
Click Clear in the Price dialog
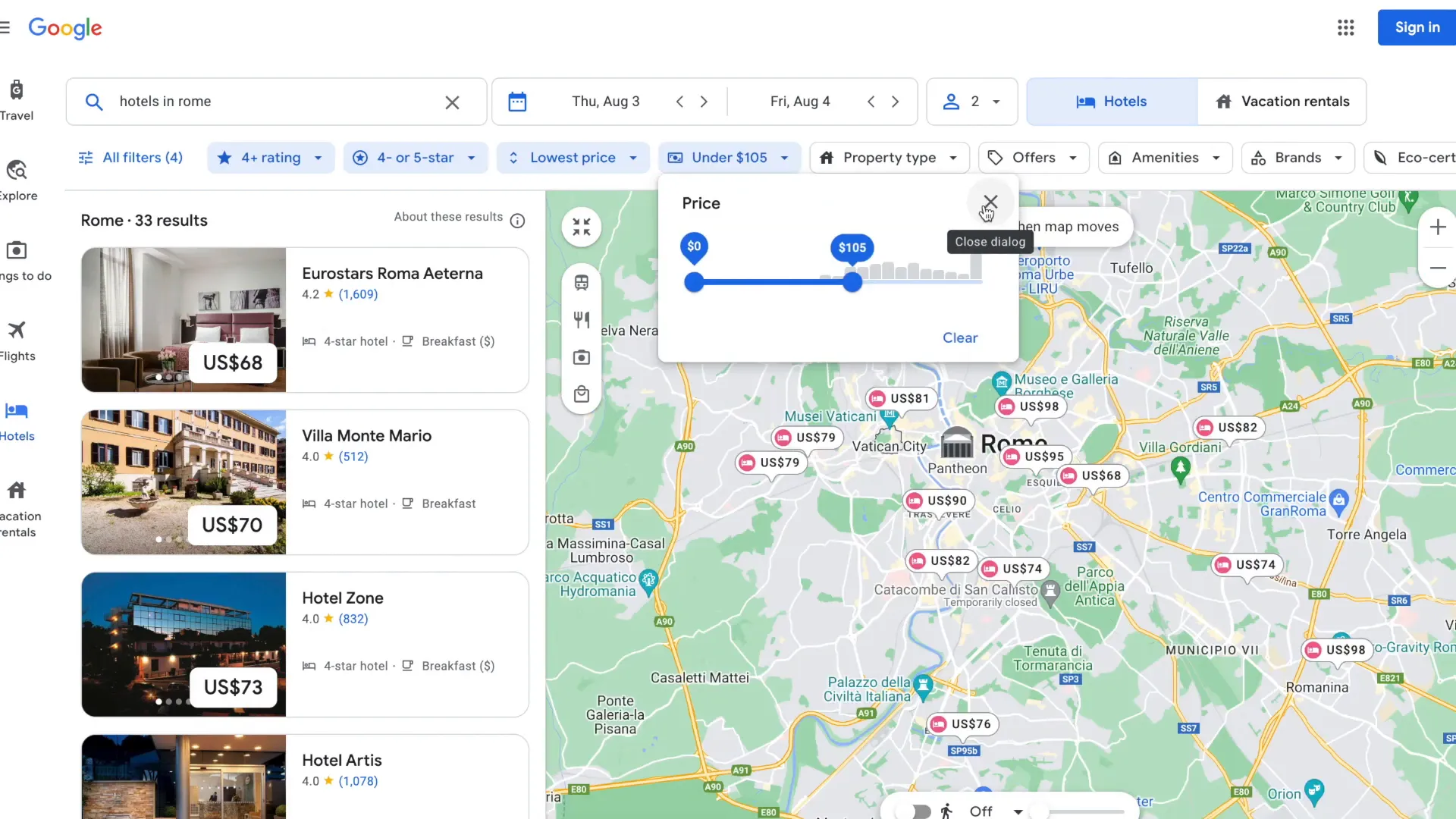tap(960, 338)
